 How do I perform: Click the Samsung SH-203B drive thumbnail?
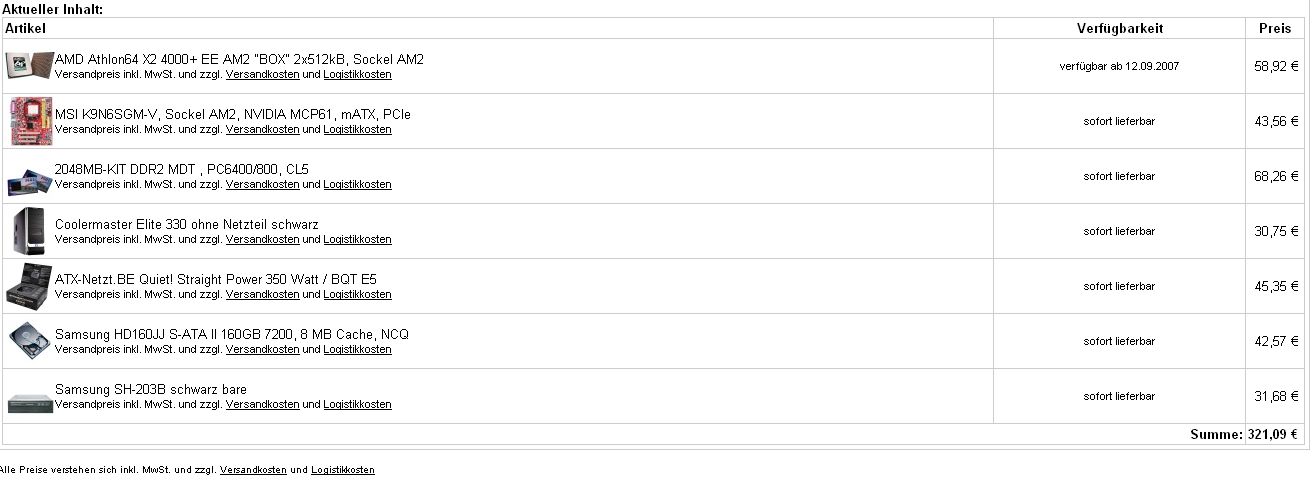tap(30, 403)
